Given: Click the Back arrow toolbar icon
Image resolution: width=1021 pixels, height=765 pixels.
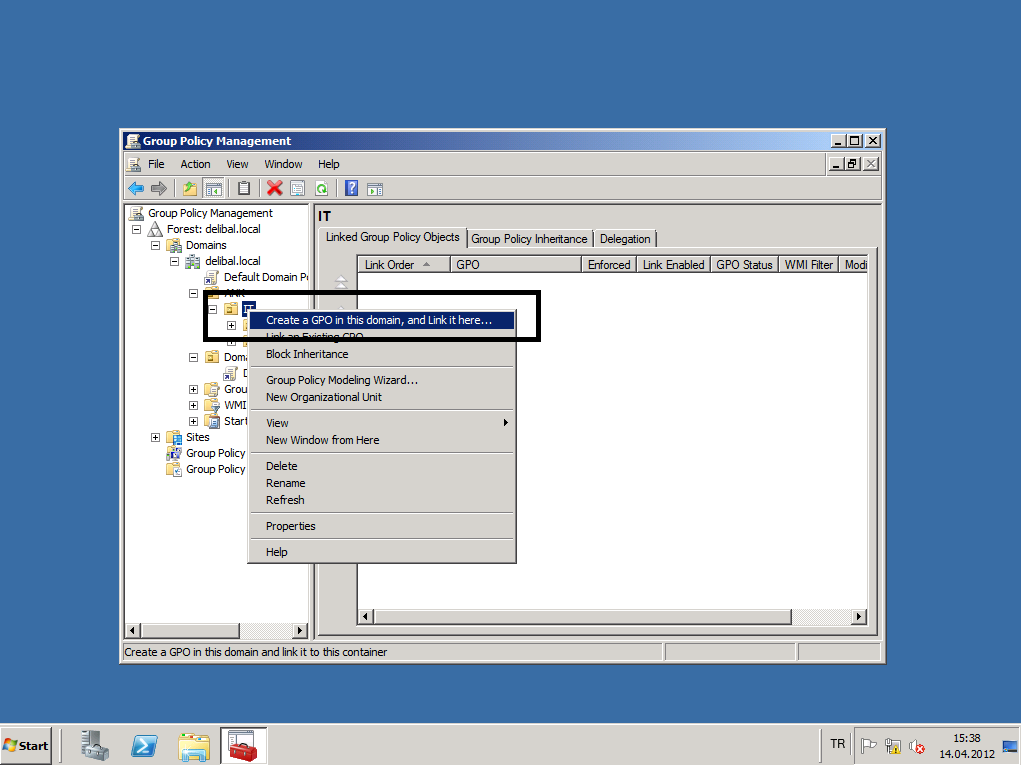Looking at the screenshot, I should (x=136, y=188).
